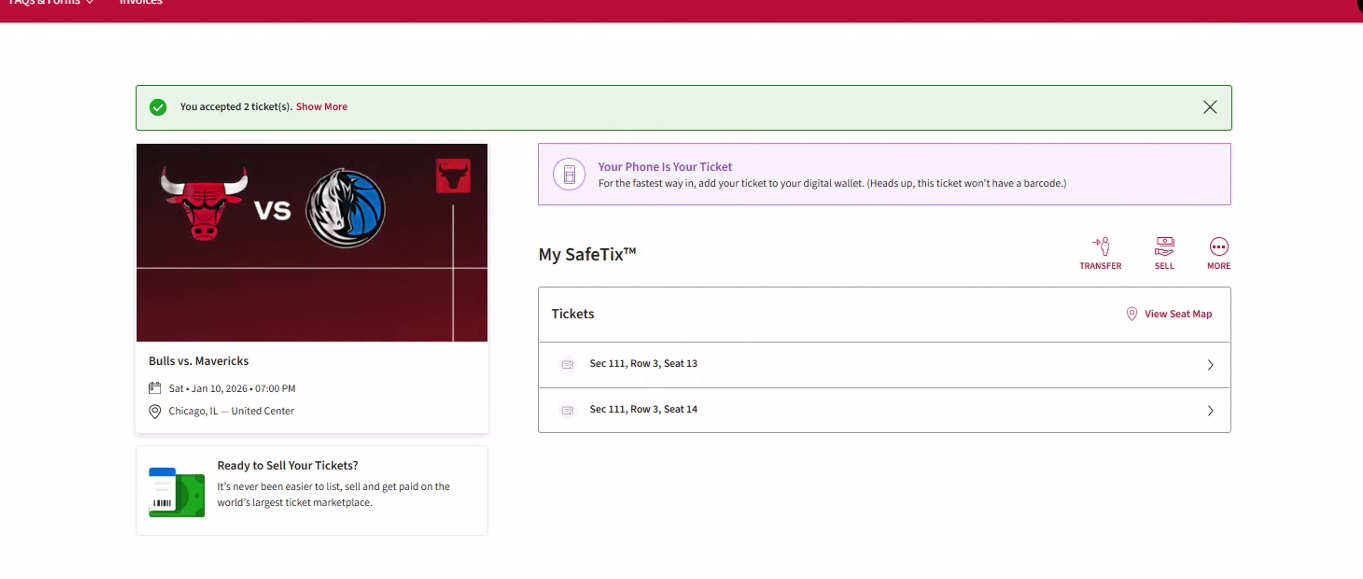Click the seat map location pin icon
Image resolution: width=1363 pixels, height=579 pixels.
pyautogui.click(x=1132, y=314)
